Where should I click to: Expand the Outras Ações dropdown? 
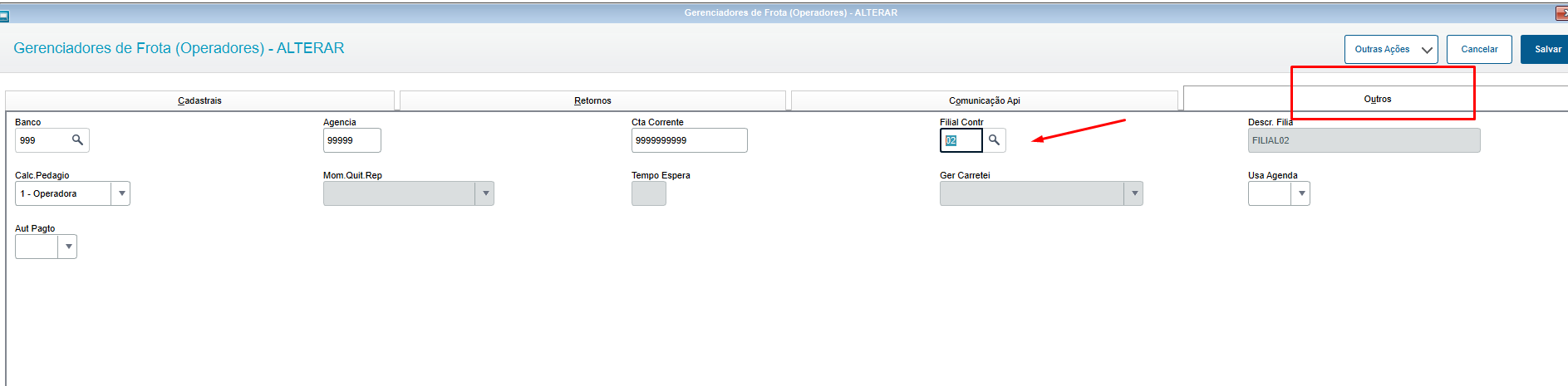coord(1391,49)
